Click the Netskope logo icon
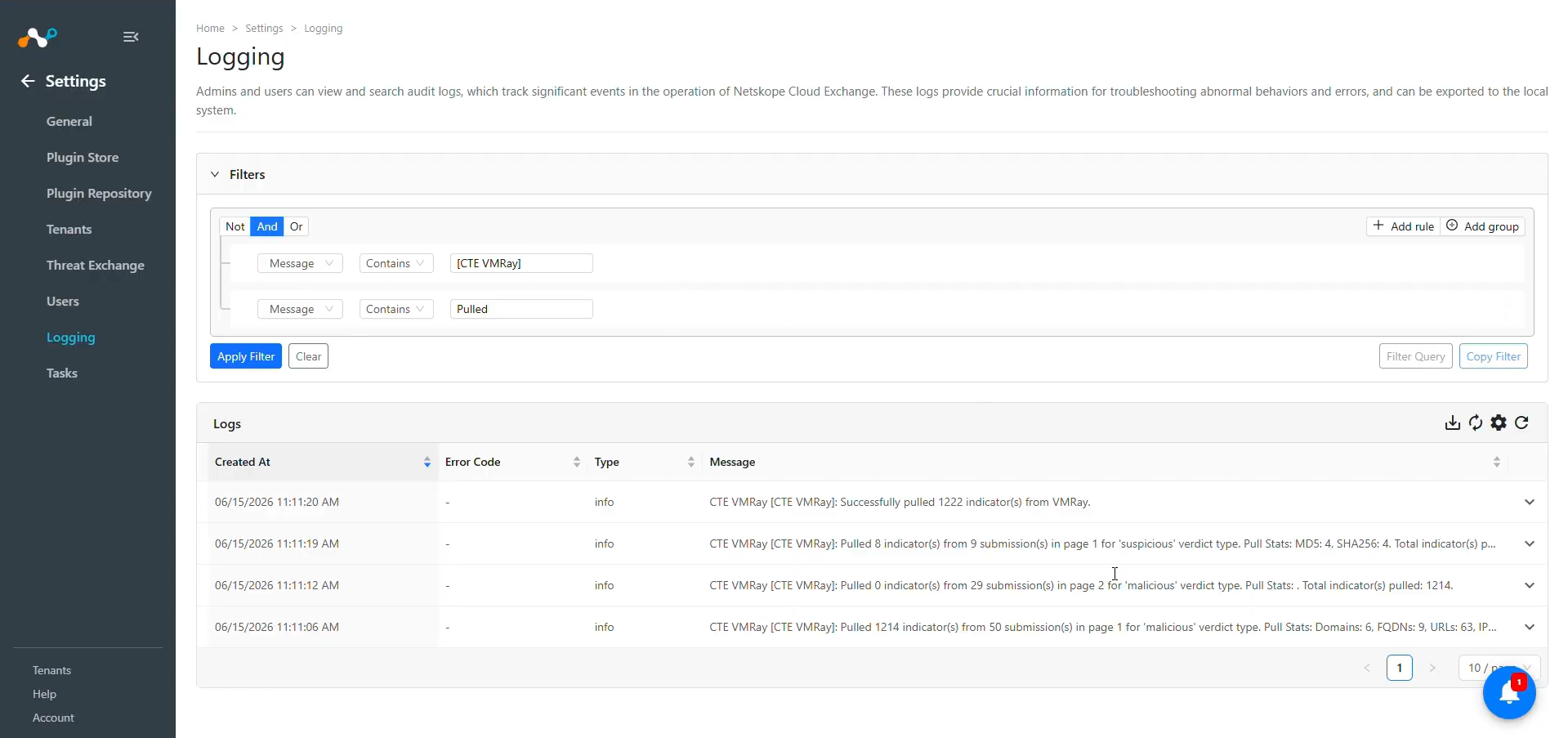The height and width of the screenshot is (738, 1568). point(38,37)
